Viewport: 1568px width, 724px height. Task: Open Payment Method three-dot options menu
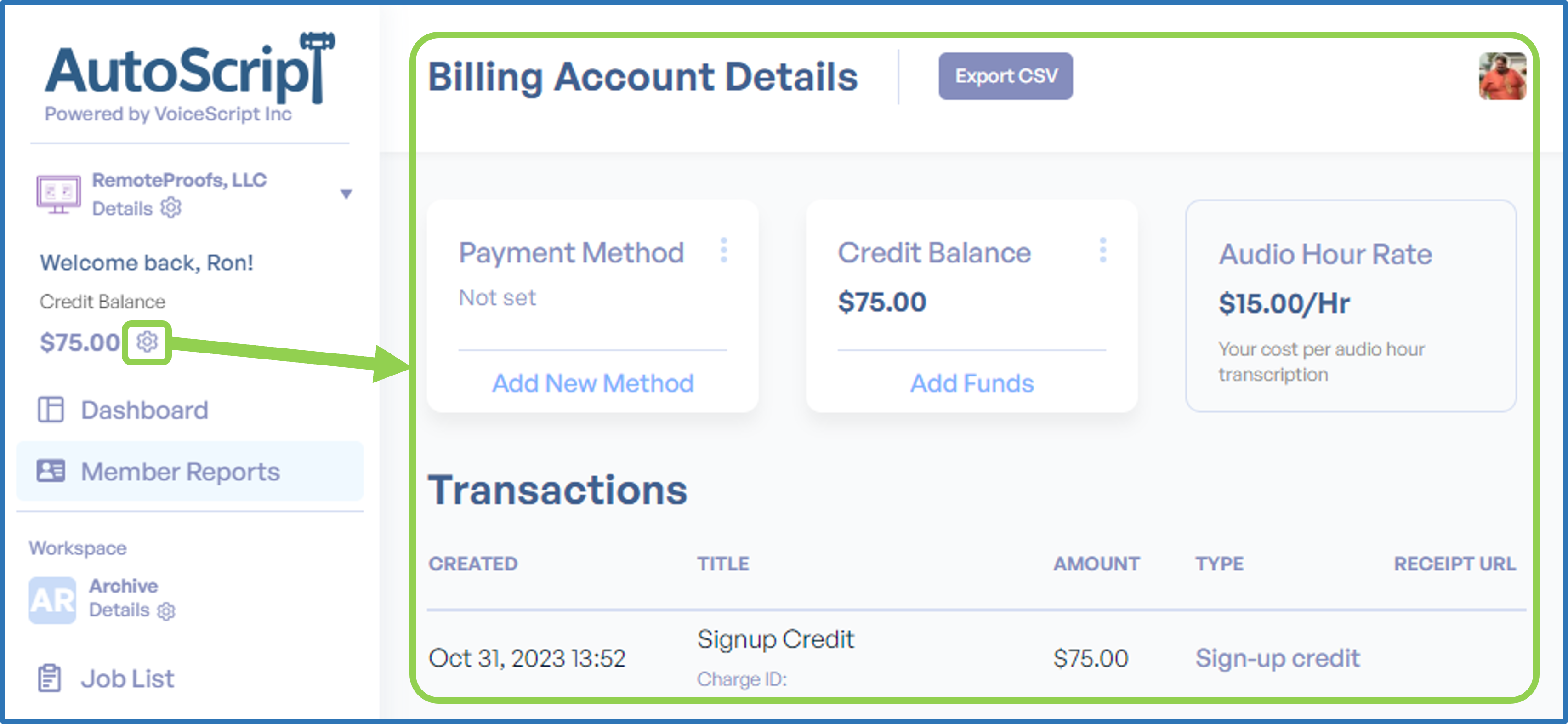pos(724,250)
